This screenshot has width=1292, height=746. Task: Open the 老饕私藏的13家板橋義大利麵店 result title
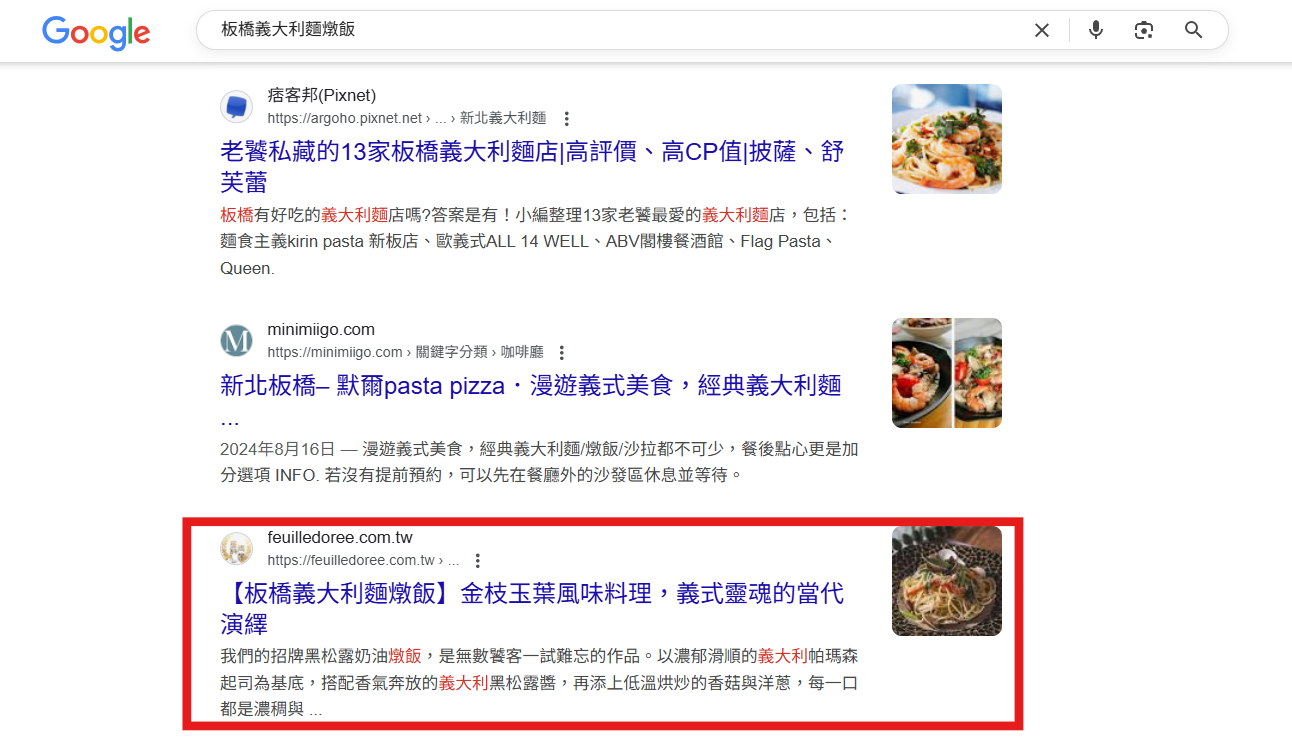pyautogui.click(x=532, y=167)
